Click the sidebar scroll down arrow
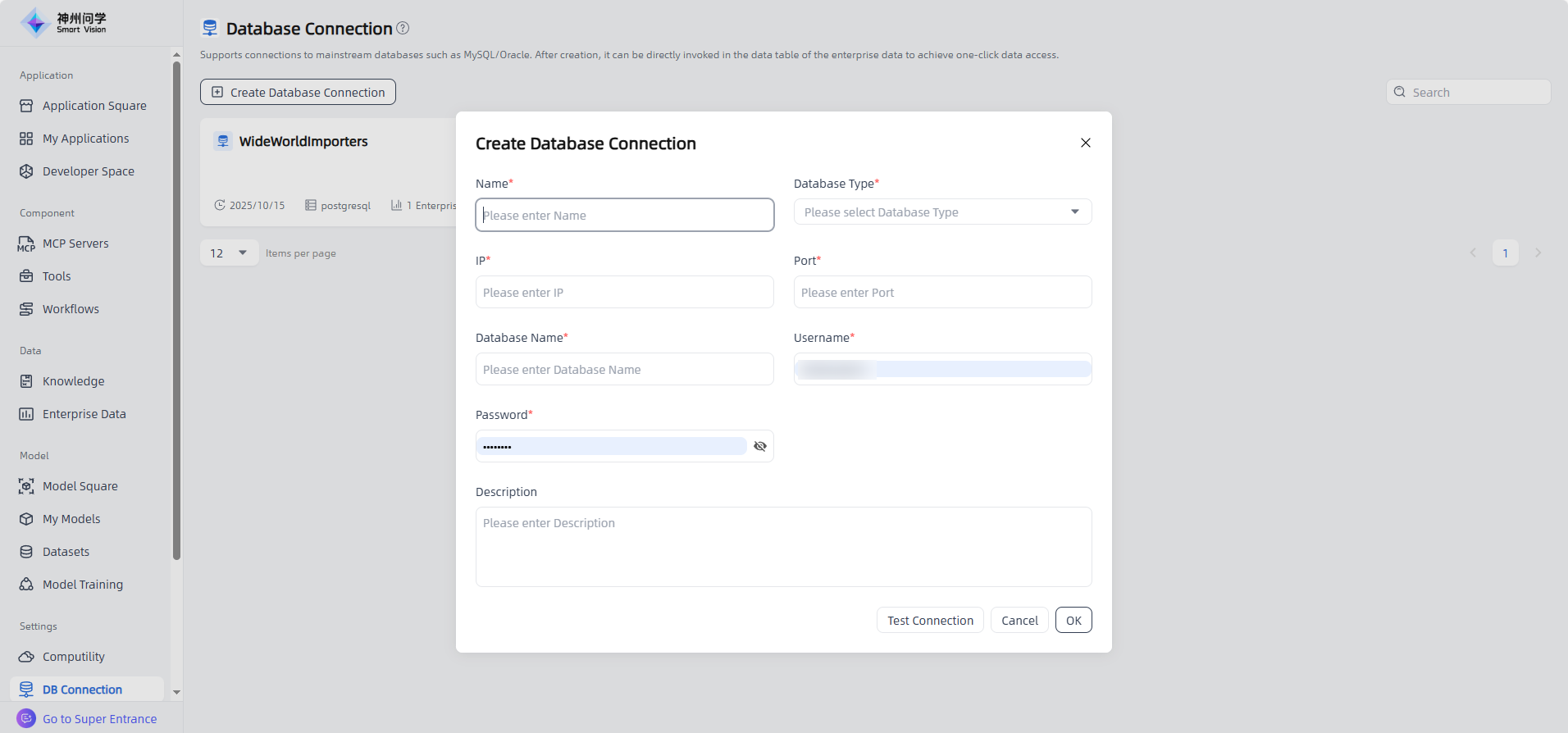1568x733 pixels. [x=176, y=693]
